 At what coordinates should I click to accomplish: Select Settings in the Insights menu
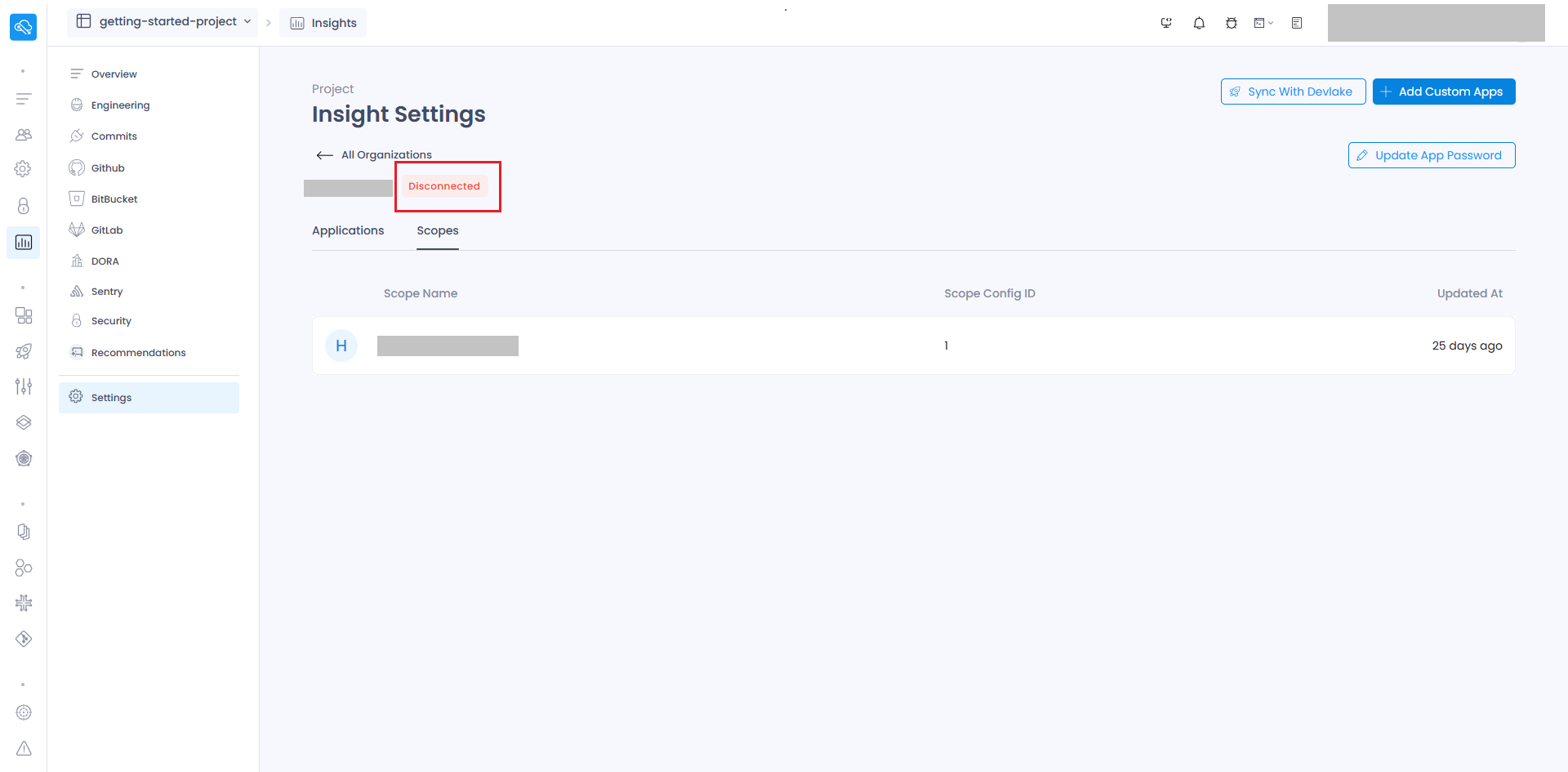(x=149, y=398)
